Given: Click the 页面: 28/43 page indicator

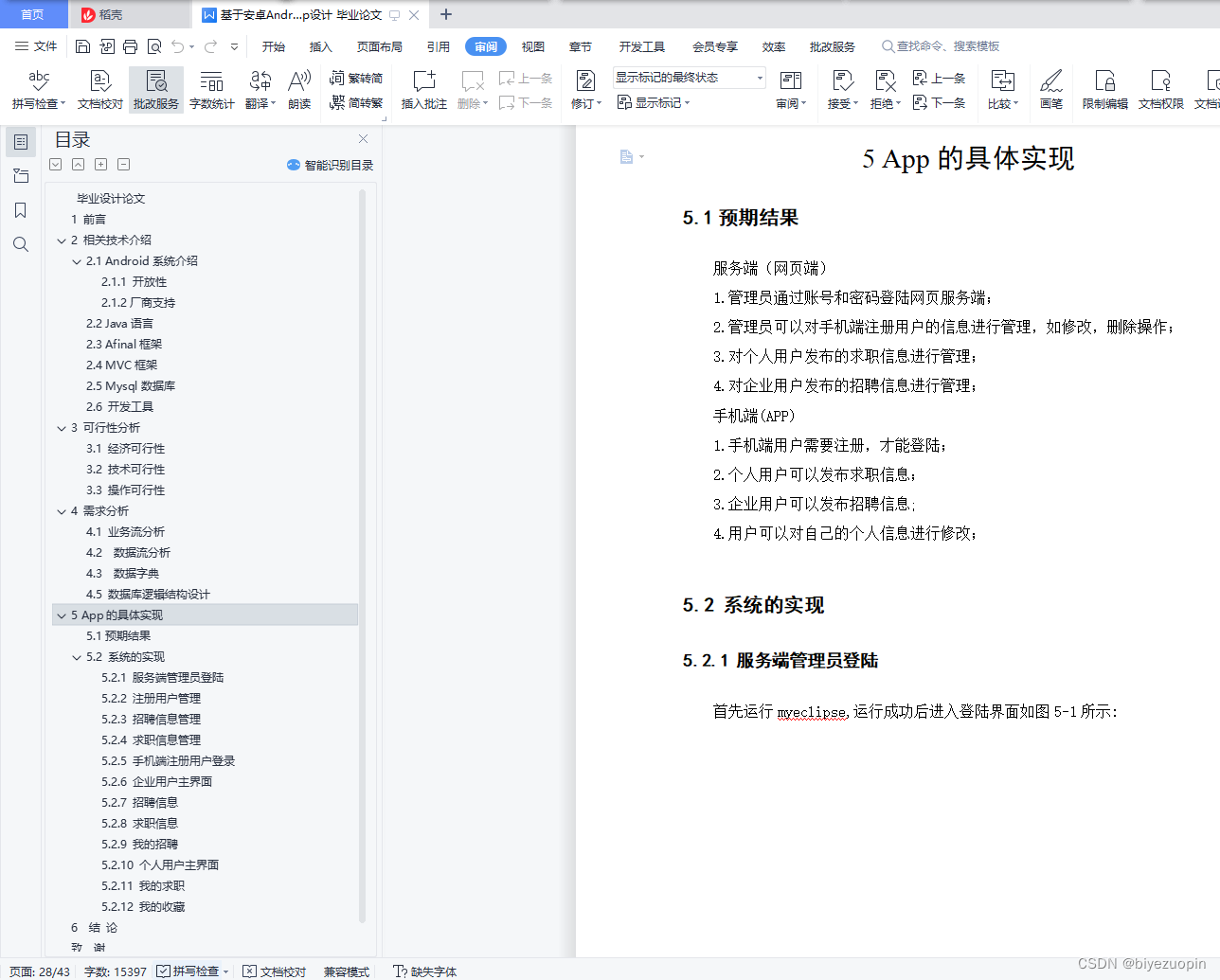Looking at the screenshot, I should [40, 971].
